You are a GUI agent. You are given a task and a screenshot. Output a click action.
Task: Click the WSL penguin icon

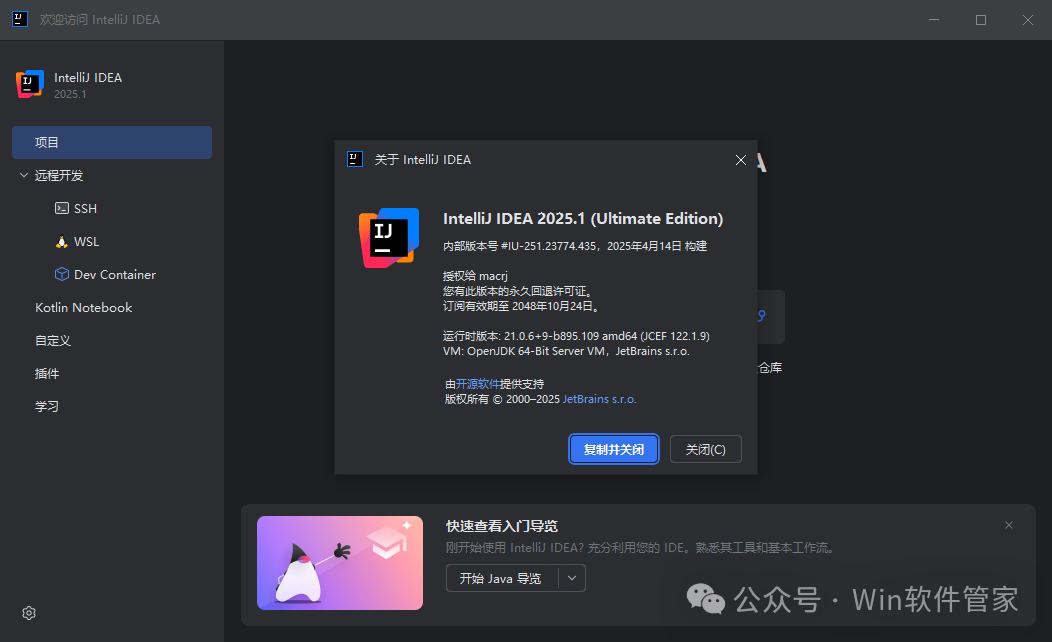(x=62, y=242)
